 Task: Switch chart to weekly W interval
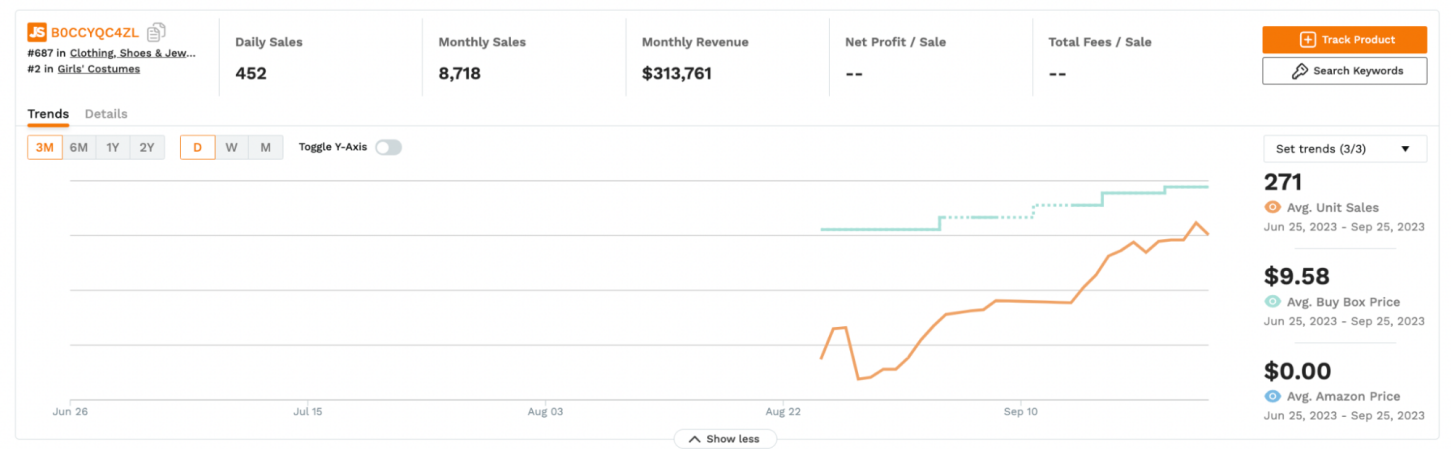[231, 148]
